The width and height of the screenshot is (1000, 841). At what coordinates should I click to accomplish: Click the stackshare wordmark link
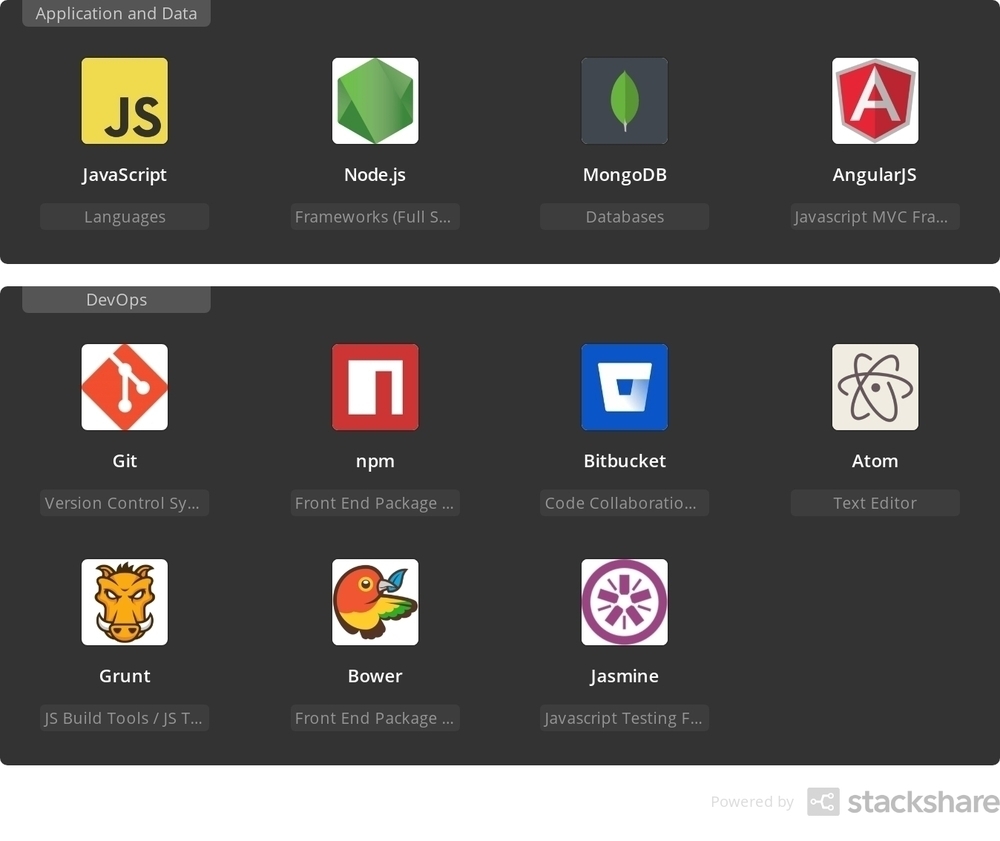(x=923, y=802)
